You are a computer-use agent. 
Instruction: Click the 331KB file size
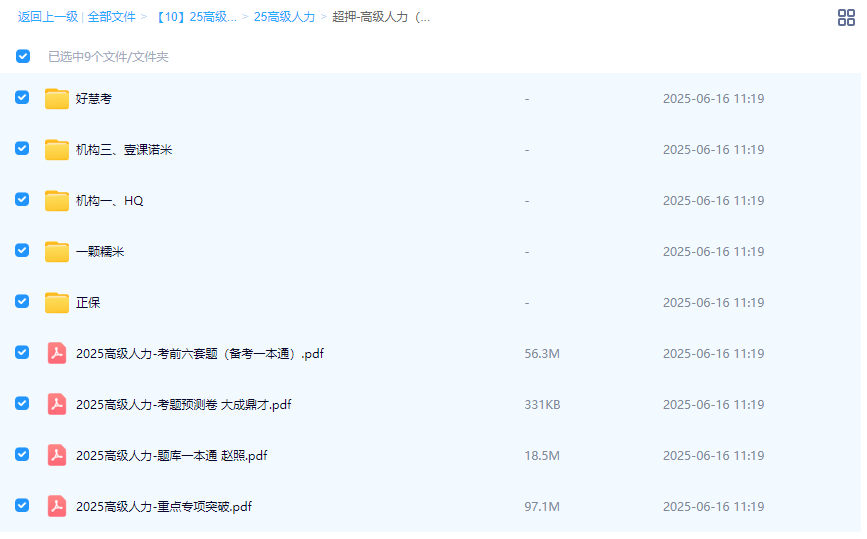(x=542, y=405)
